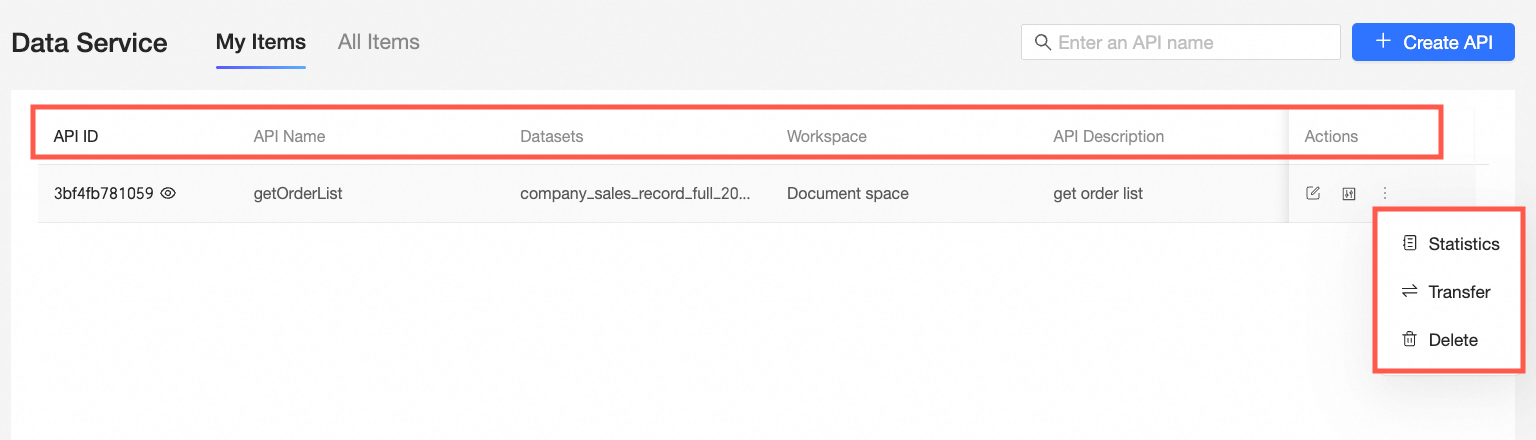Click the API Name column header

point(289,136)
